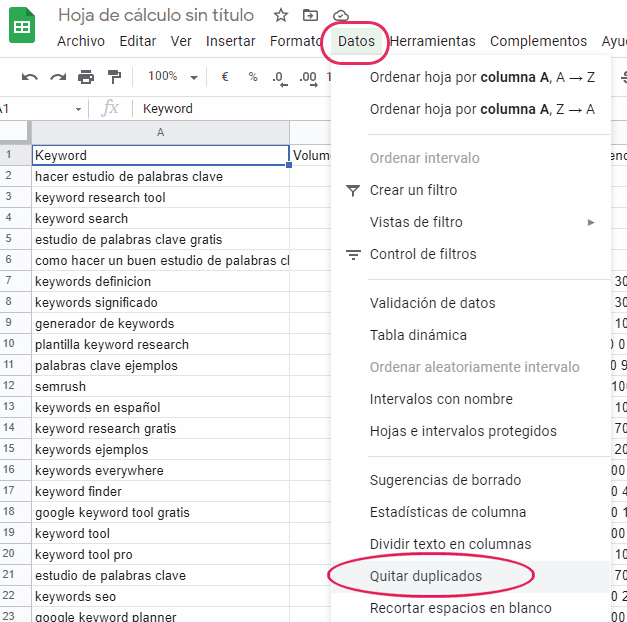Click the Datos menu
The image size is (627, 622).
[x=356, y=41]
